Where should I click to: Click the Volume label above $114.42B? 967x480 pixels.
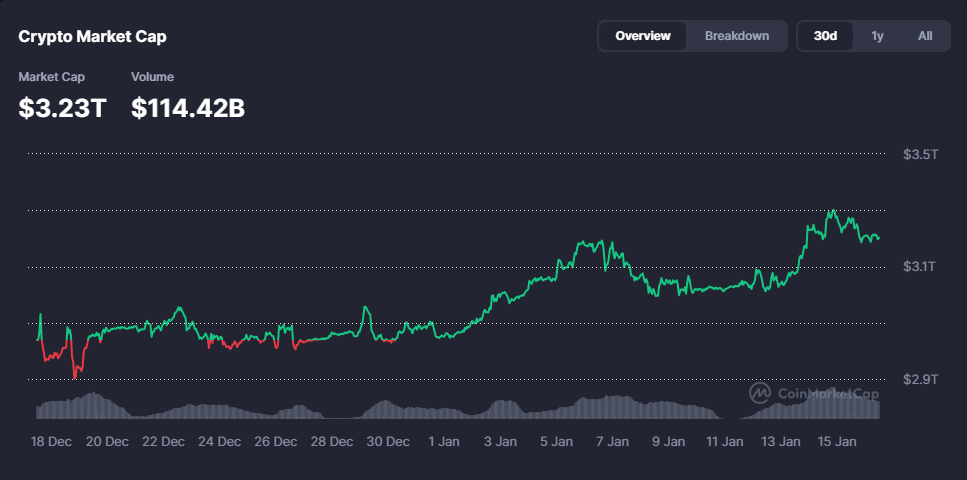(152, 77)
